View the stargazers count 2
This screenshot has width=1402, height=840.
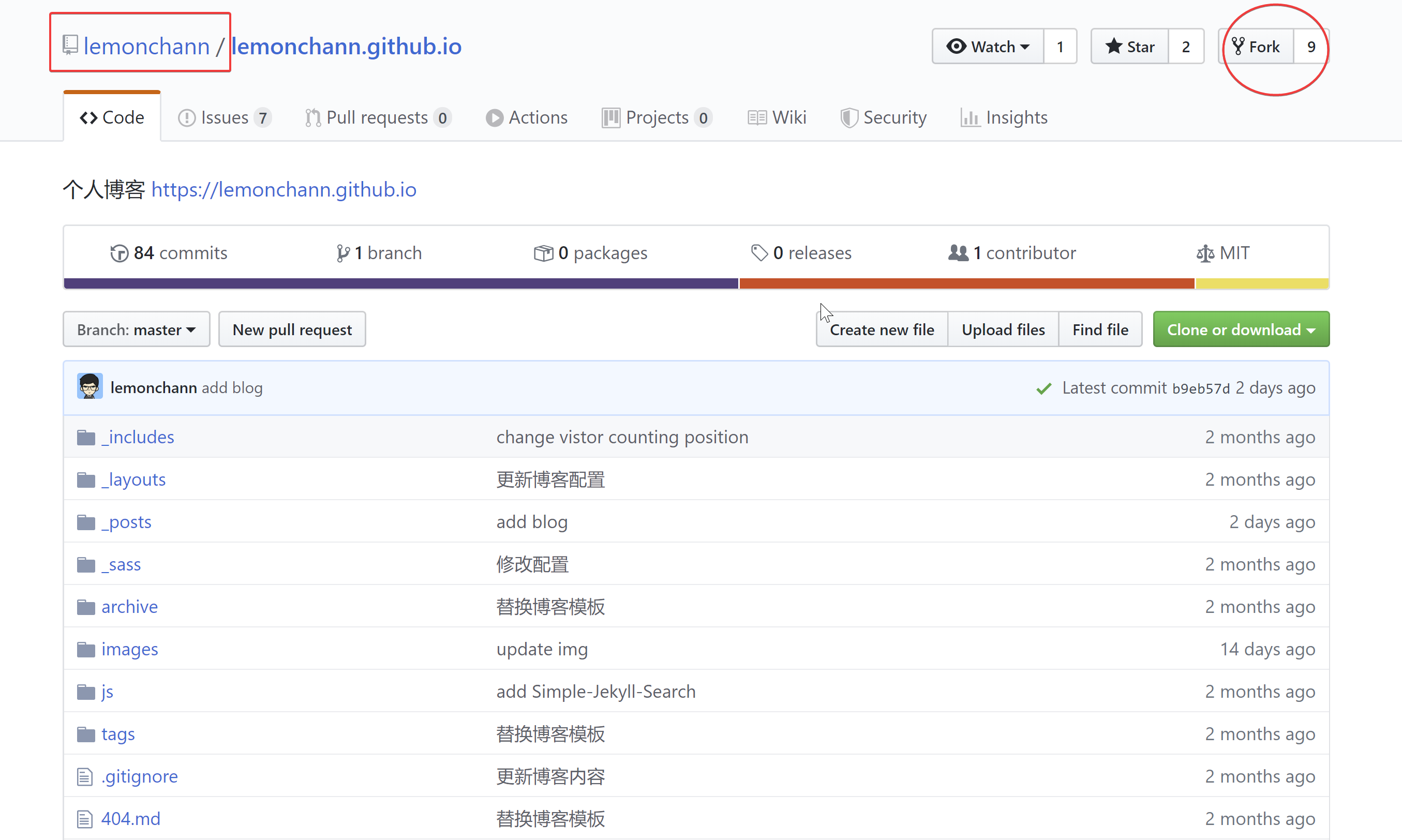pyautogui.click(x=1186, y=47)
